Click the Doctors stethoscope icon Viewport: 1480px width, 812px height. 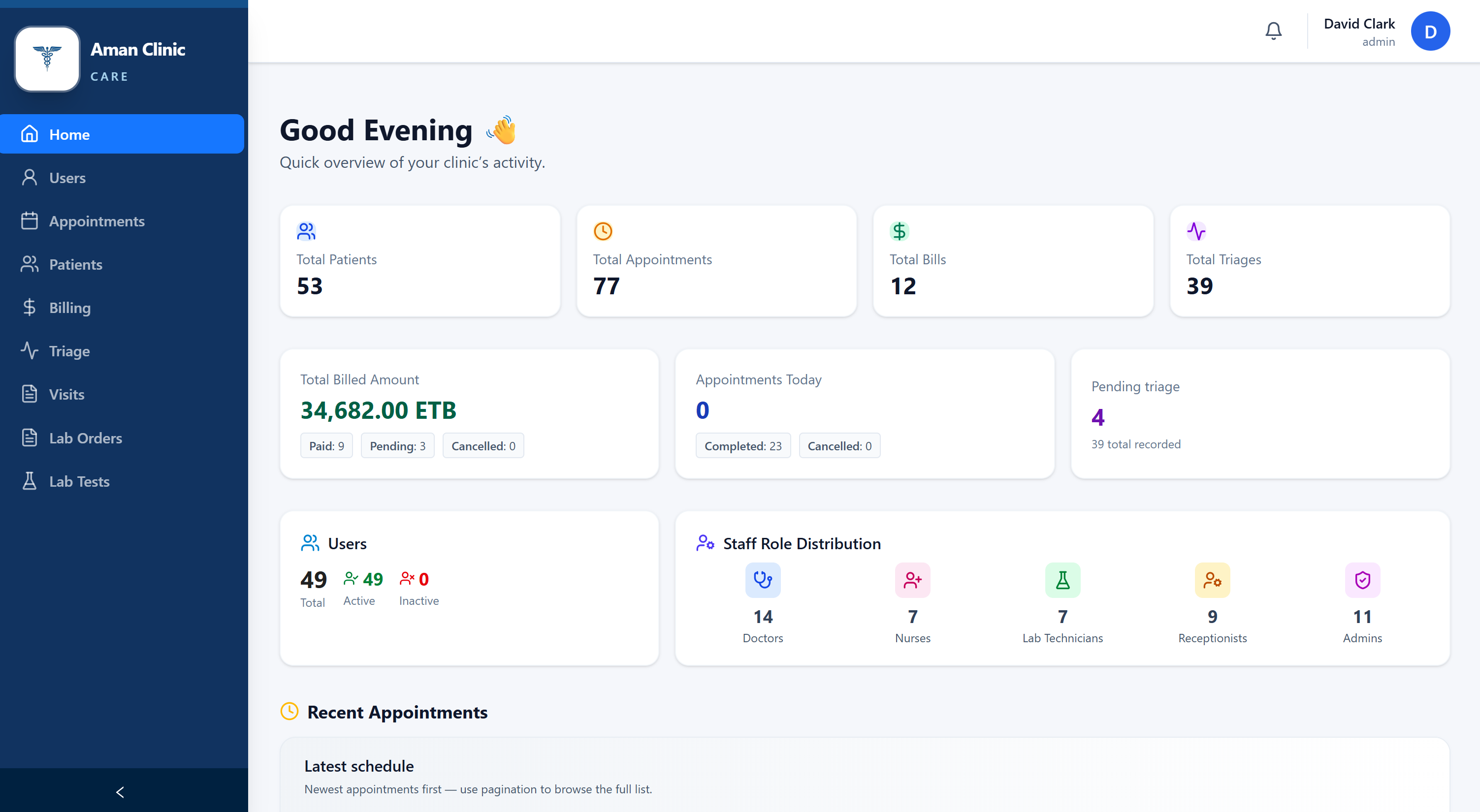[763, 580]
